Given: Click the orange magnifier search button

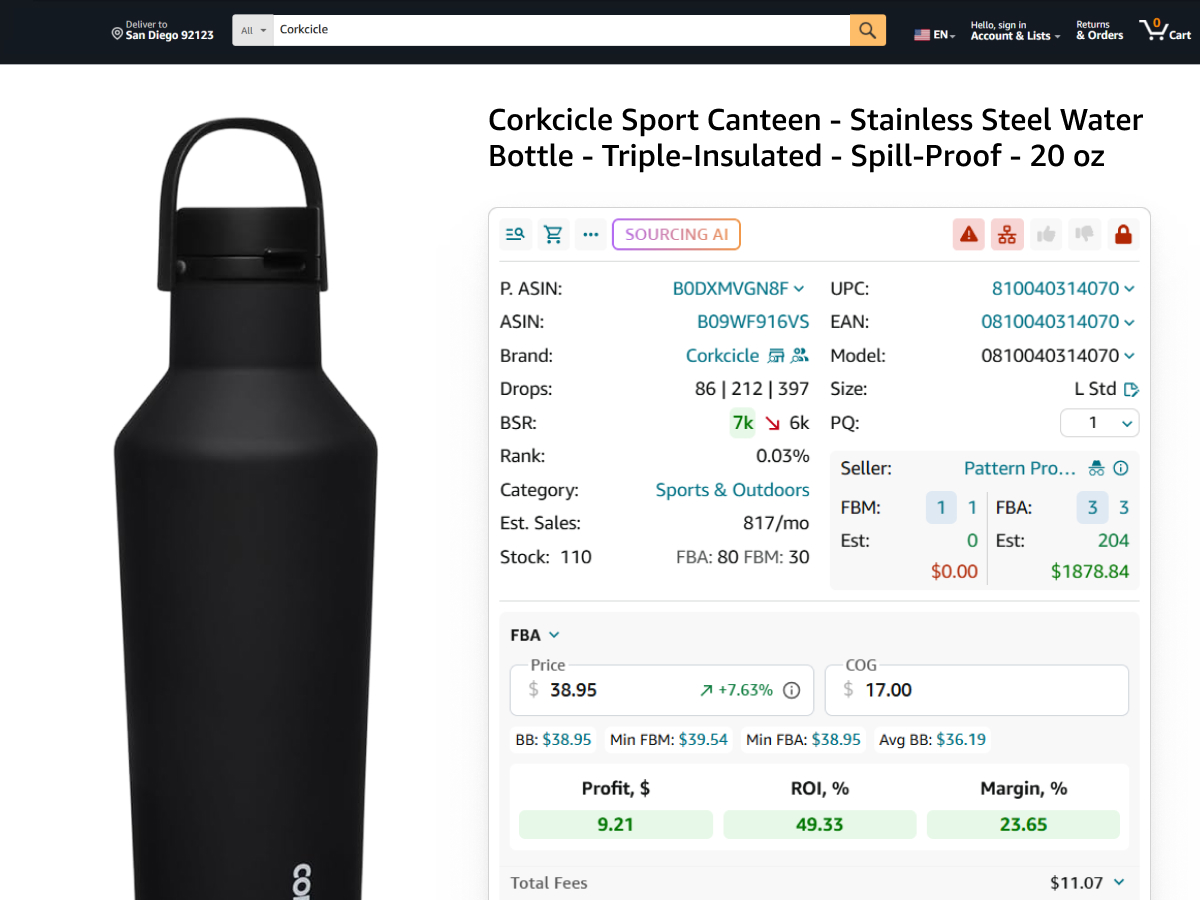Looking at the screenshot, I should (x=867, y=30).
